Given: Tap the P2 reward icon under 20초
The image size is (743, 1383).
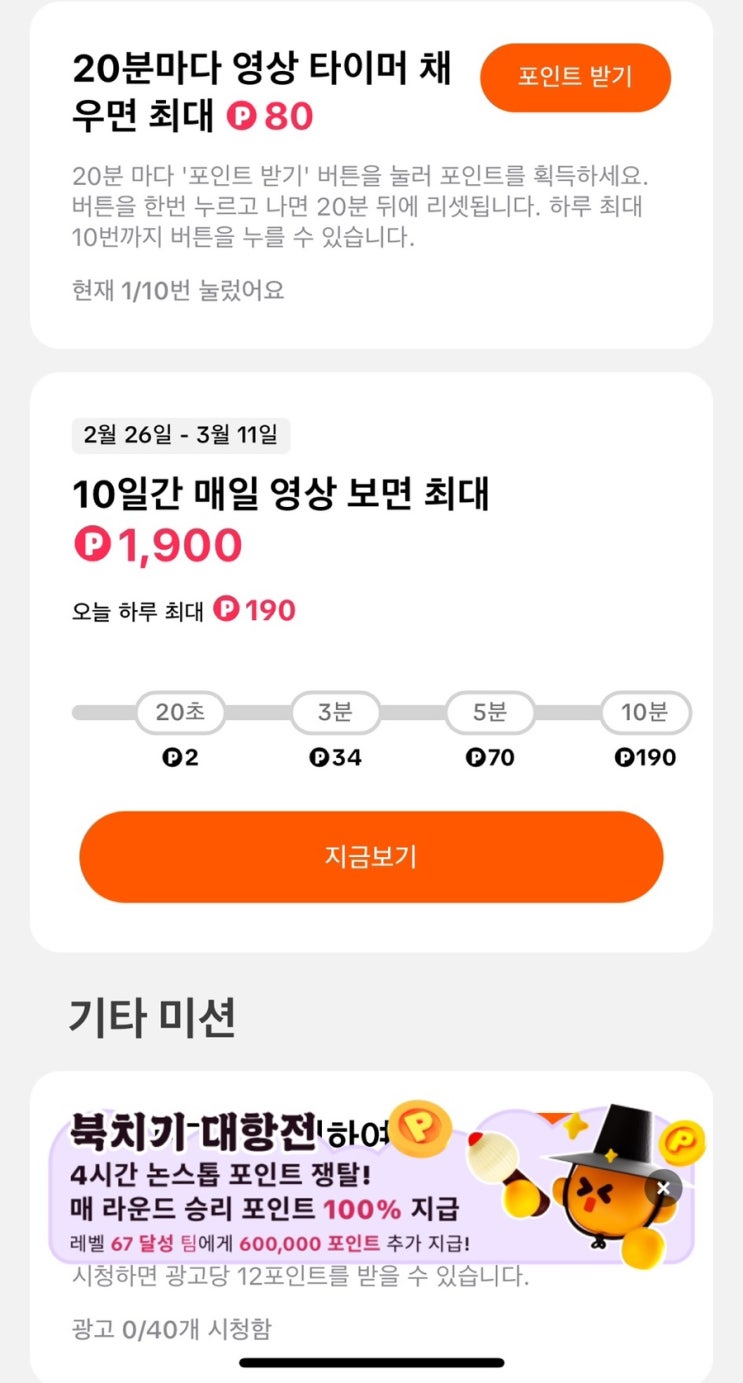Looking at the screenshot, I should [x=172, y=758].
